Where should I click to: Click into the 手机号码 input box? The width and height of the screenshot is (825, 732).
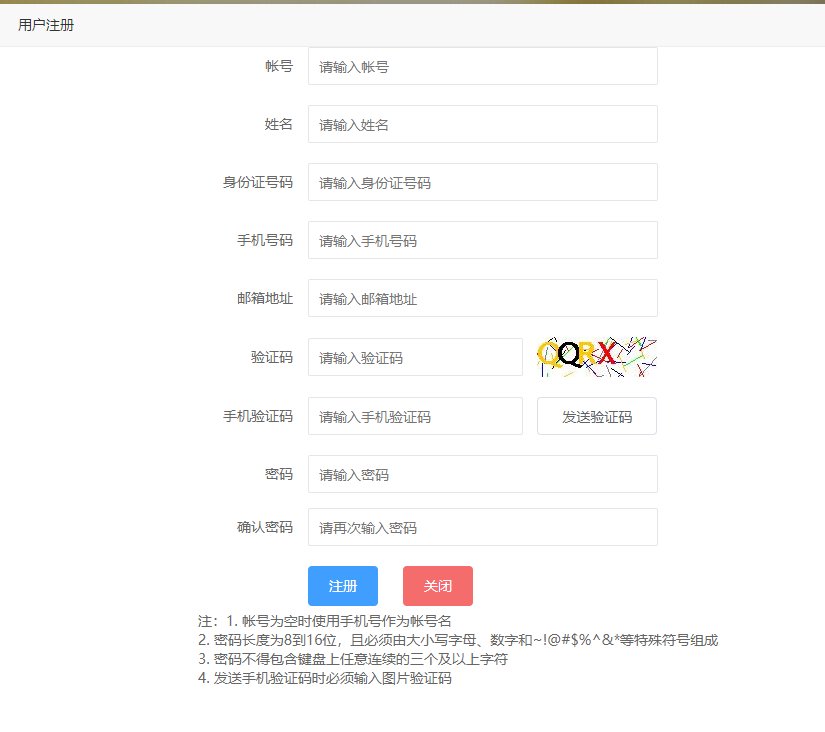click(x=482, y=241)
